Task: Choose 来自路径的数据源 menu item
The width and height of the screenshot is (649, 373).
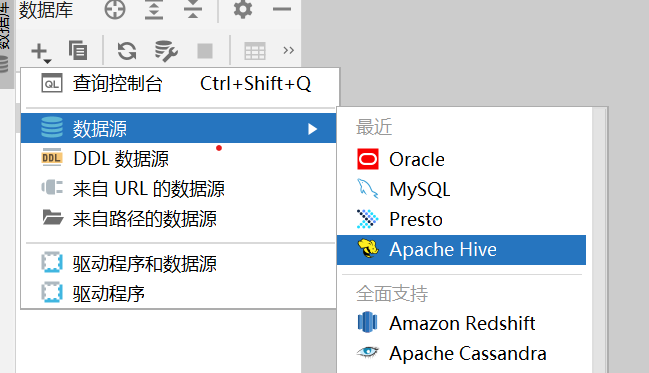Action: (178, 219)
